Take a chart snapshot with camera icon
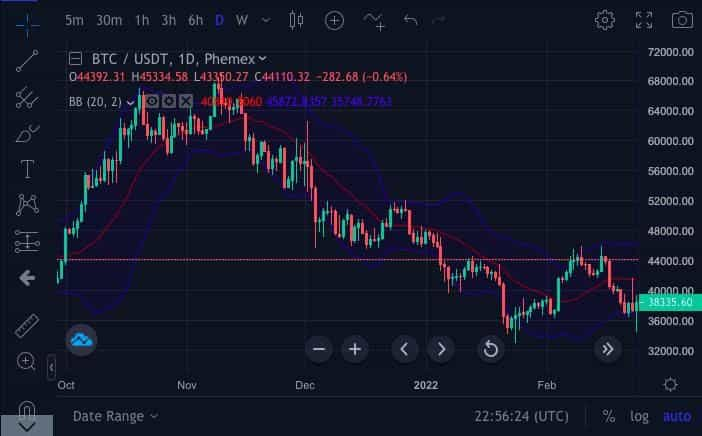Viewport: 702px width, 436px height. point(682,20)
